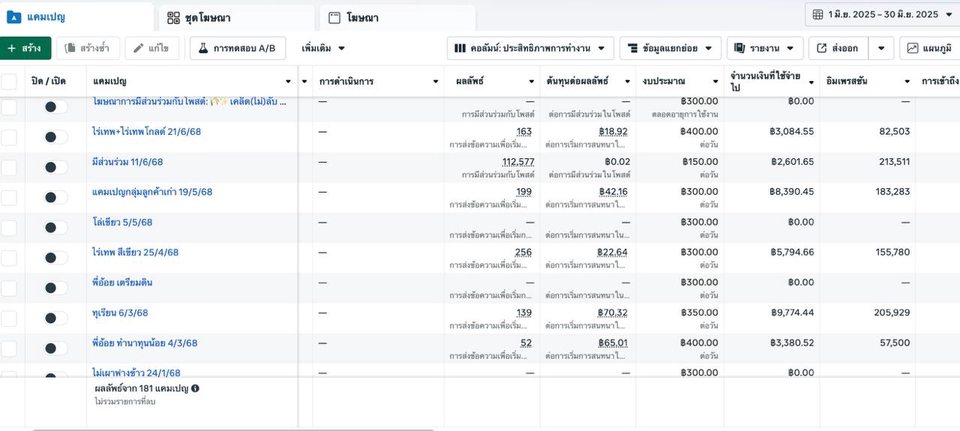960x431 pixels.
Task: Switch to the ชุดโฆษณา (Ad sets) tab
Action: point(174,18)
